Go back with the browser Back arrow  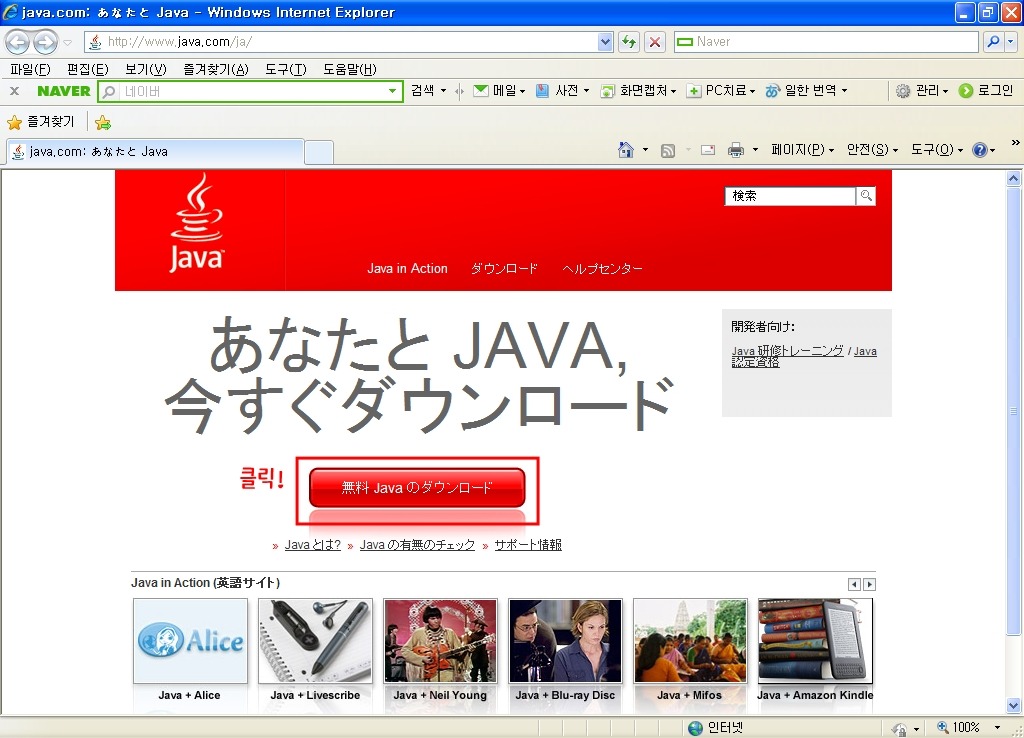pyautogui.click(x=18, y=42)
